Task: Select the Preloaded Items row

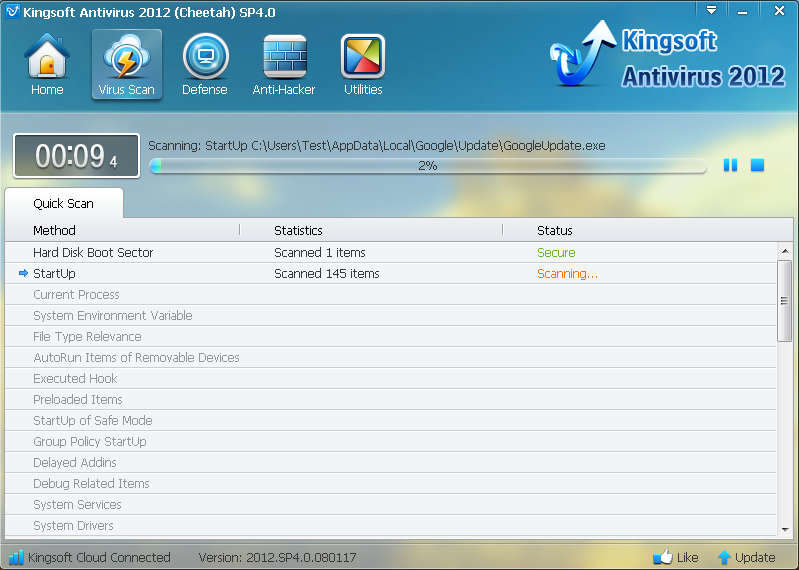Action: [x=391, y=399]
